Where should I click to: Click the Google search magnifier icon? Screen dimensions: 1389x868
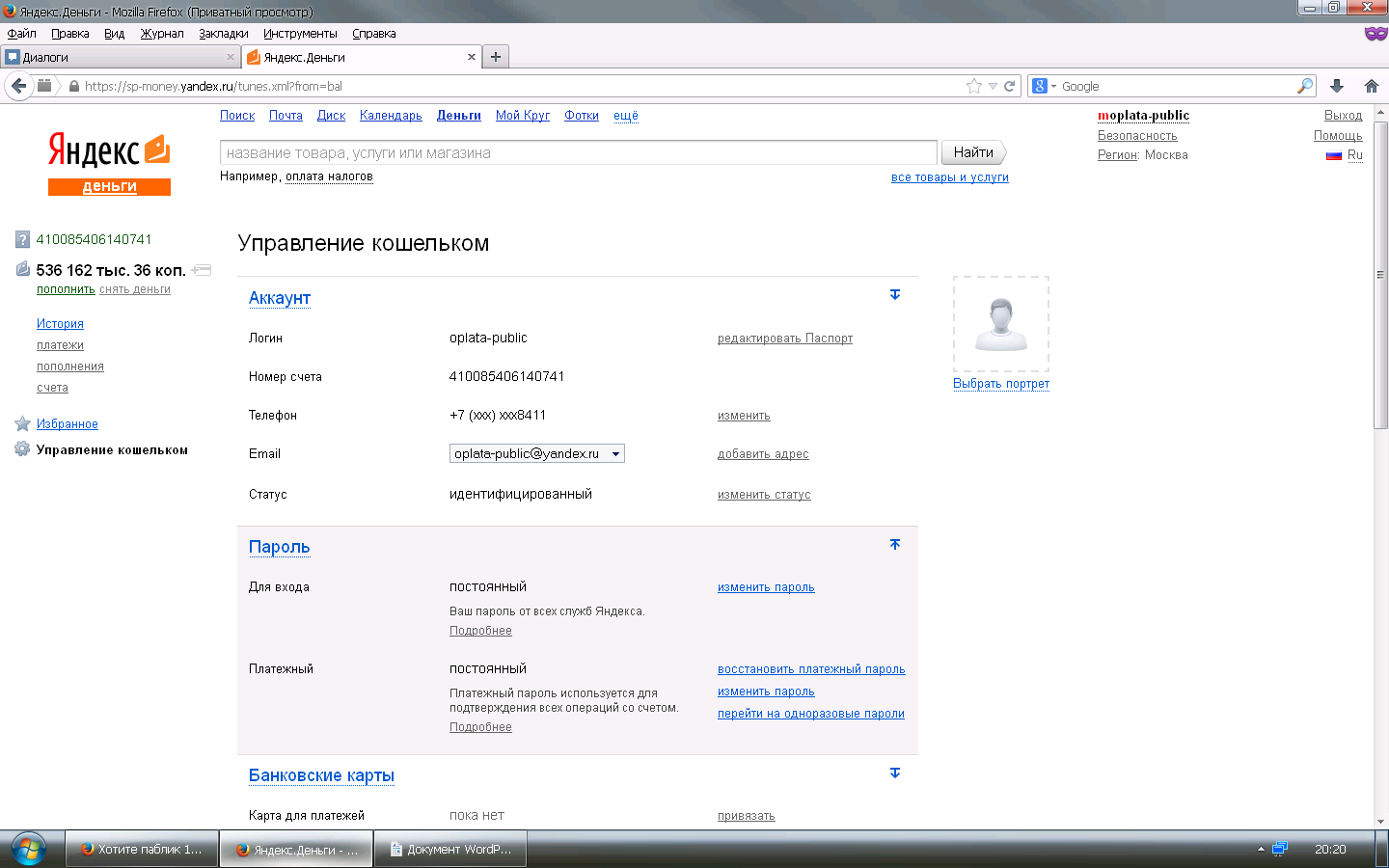point(1305,86)
